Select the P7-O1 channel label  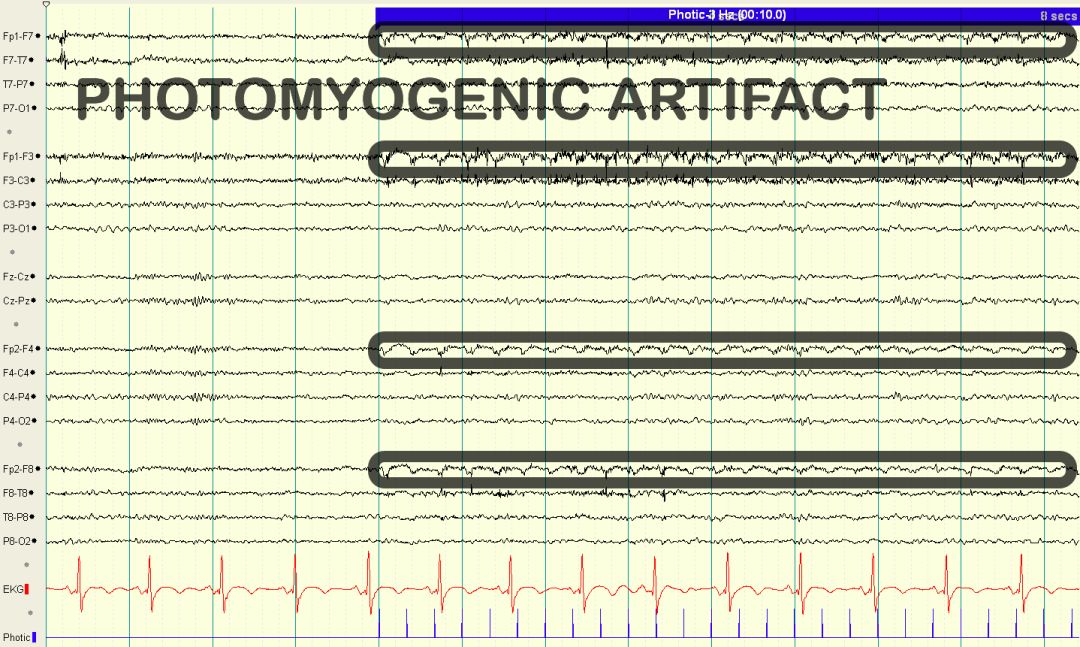point(16,108)
